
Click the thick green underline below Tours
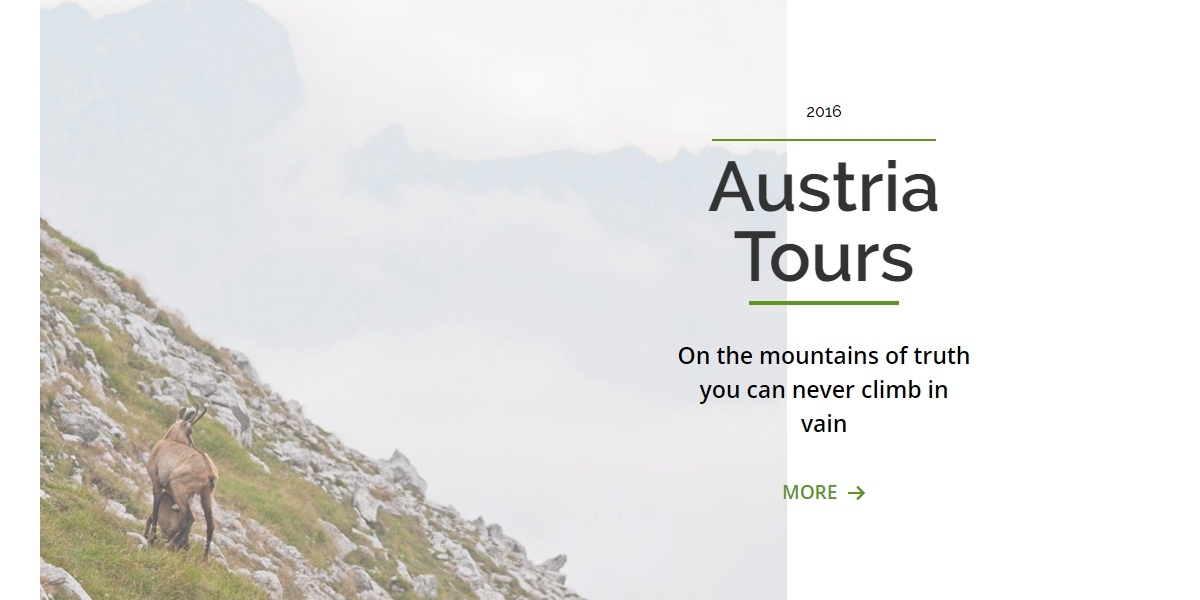824,303
